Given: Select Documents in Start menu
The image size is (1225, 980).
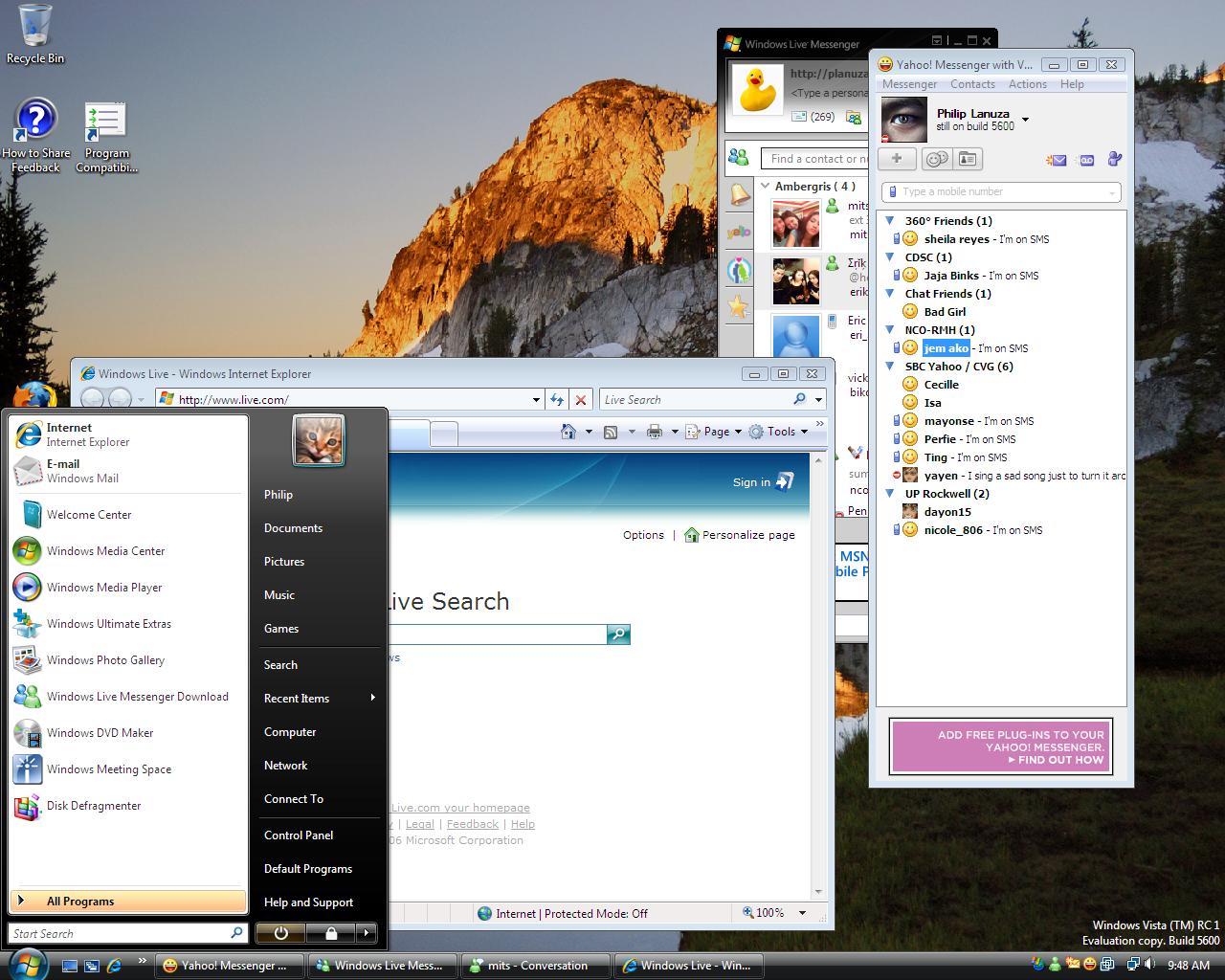Looking at the screenshot, I should [293, 527].
